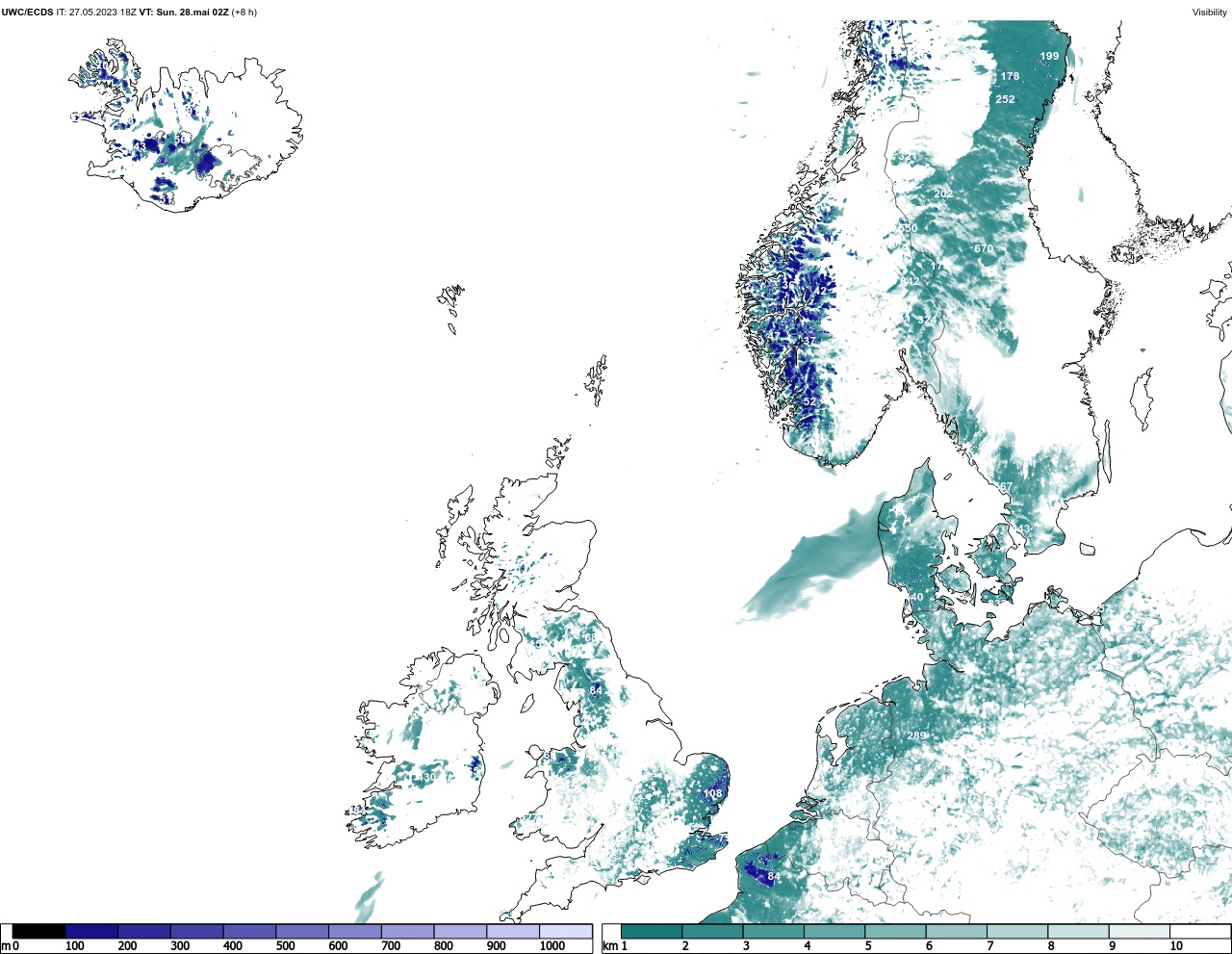Viewport: 1232px width, 954px height.
Task: Click the '10' tick label on km scale
Action: (1176, 946)
